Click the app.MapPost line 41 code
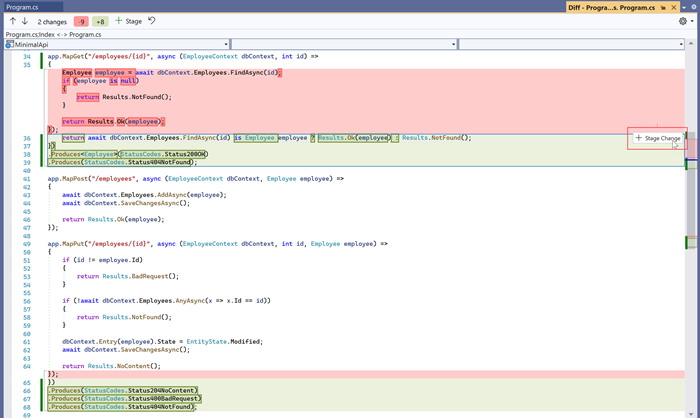 pos(196,179)
